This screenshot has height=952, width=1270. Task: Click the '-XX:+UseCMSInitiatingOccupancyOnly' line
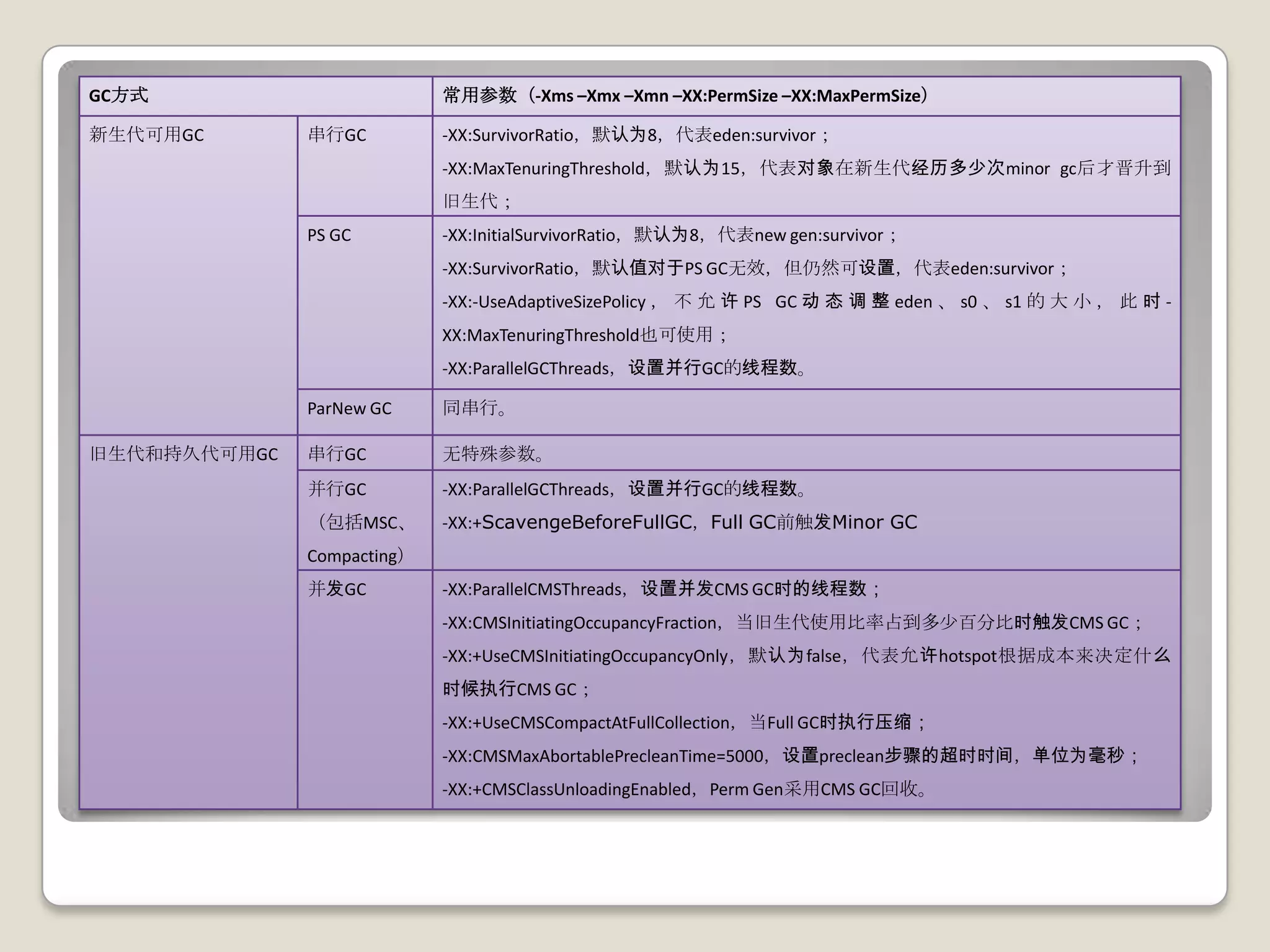click(806, 656)
